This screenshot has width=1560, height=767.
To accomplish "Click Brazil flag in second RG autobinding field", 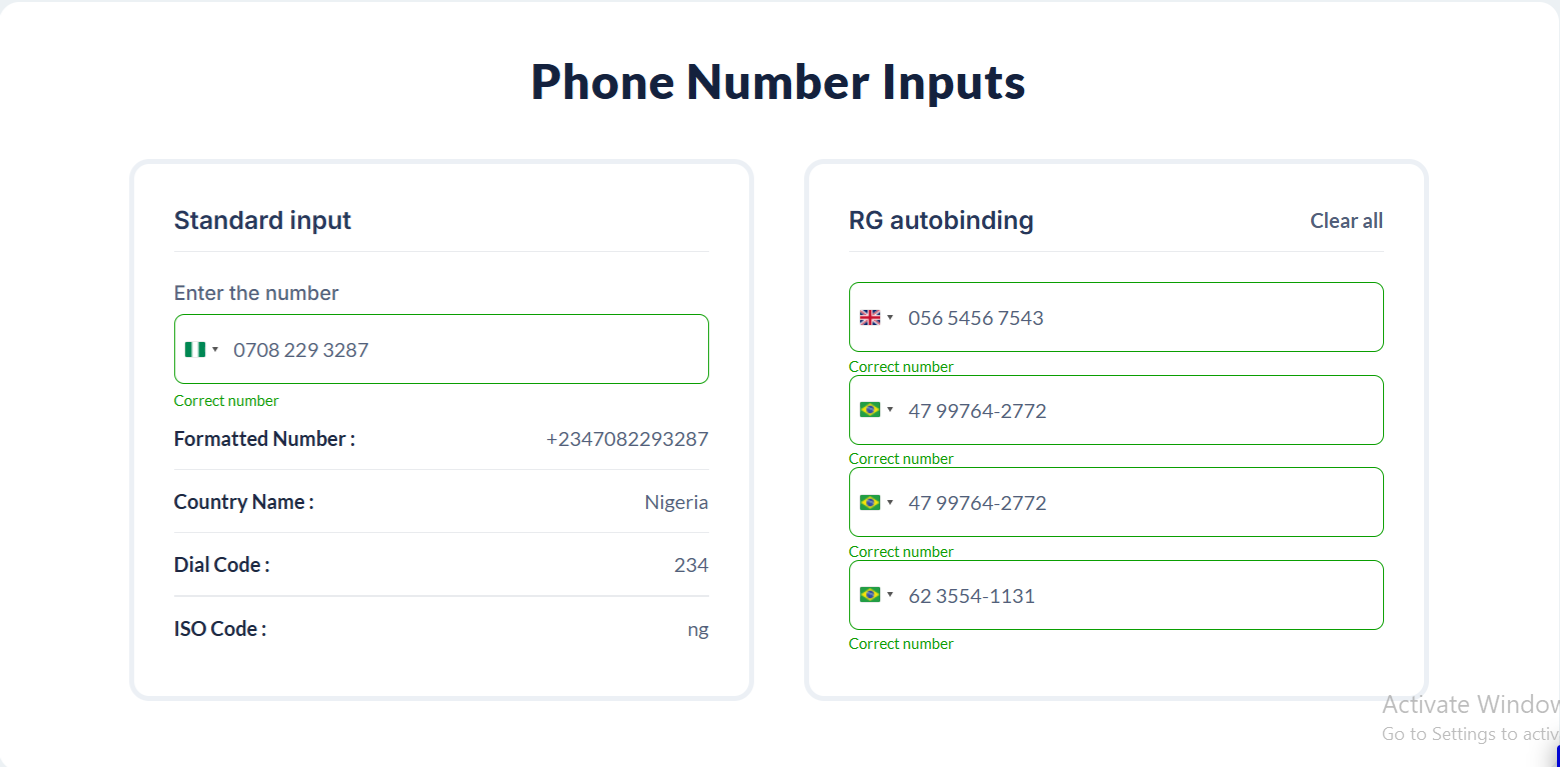I will pyautogui.click(x=870, y=410).
